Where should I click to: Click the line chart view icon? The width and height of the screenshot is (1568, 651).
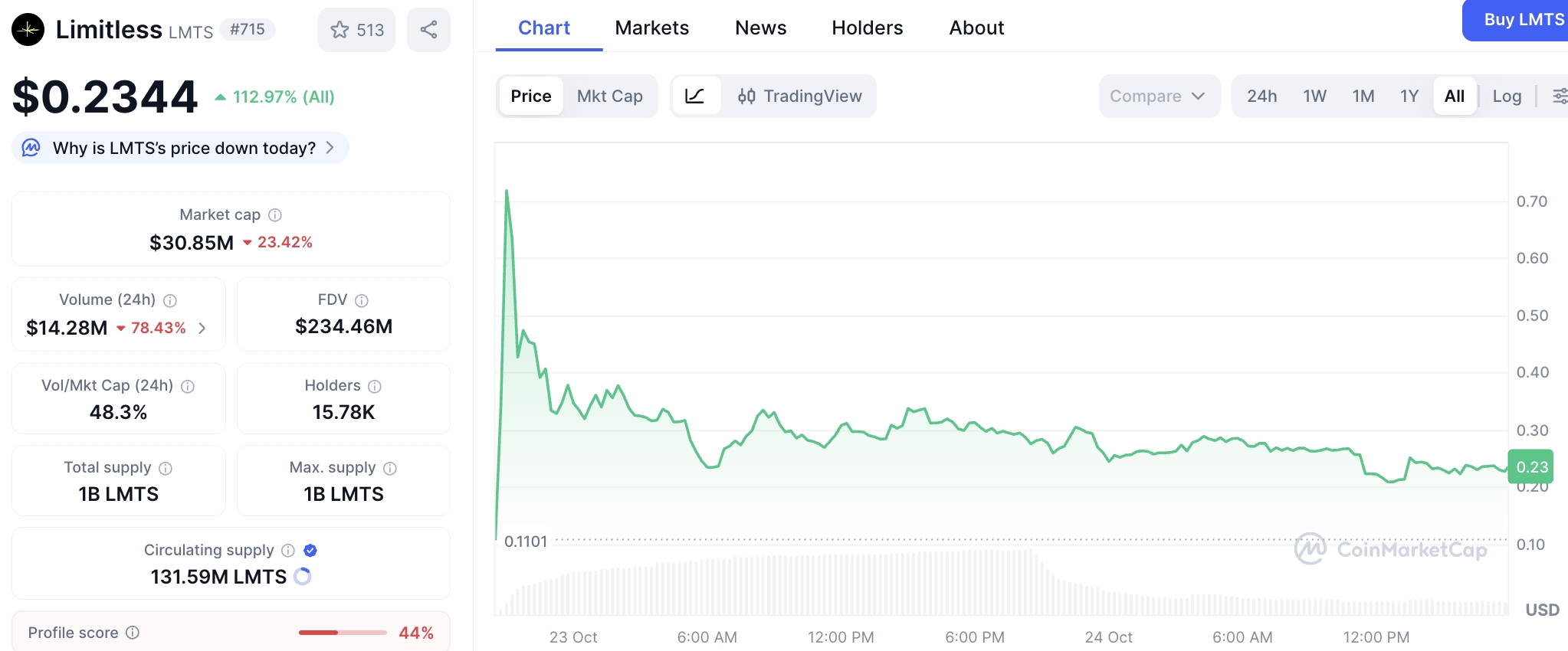[695, 96]
